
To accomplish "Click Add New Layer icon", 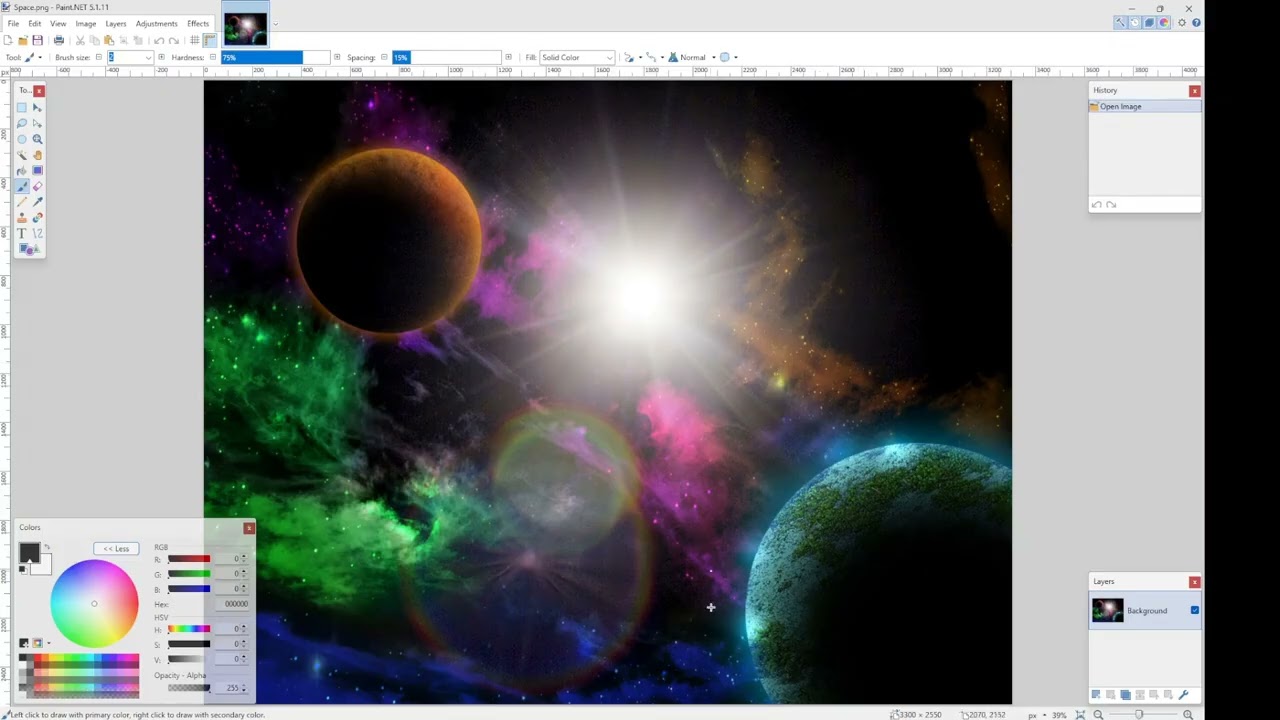I will coord(1096,695).
